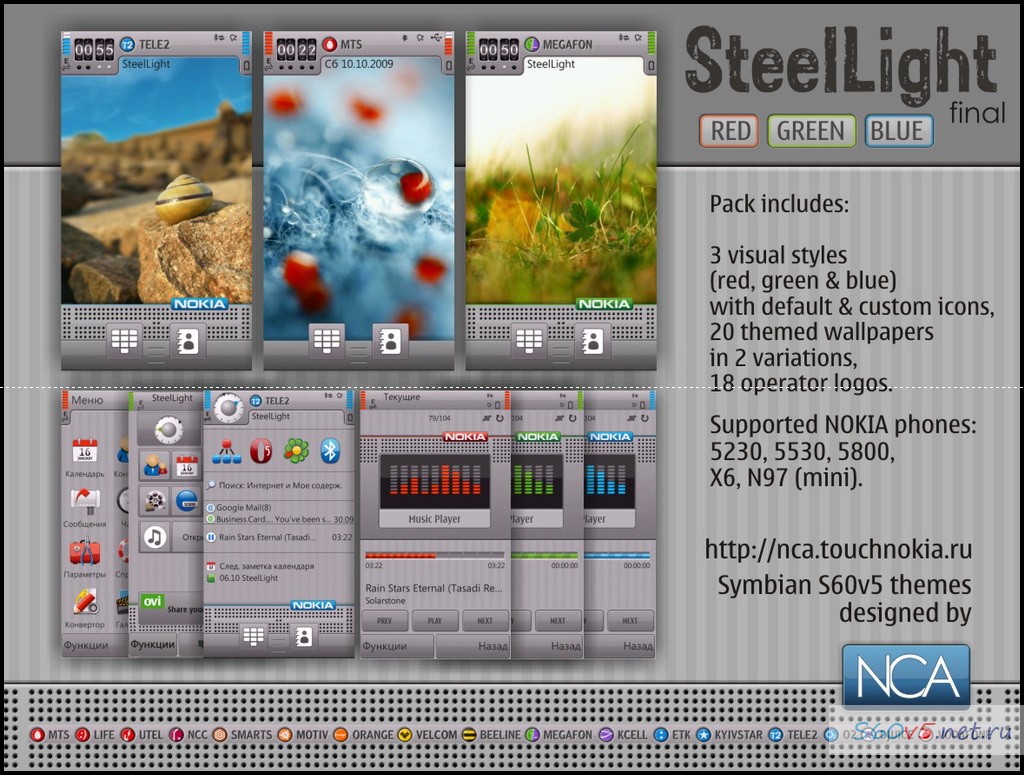
Task: Open contacts on the TELE2 home screen
Action: [187, 340]
